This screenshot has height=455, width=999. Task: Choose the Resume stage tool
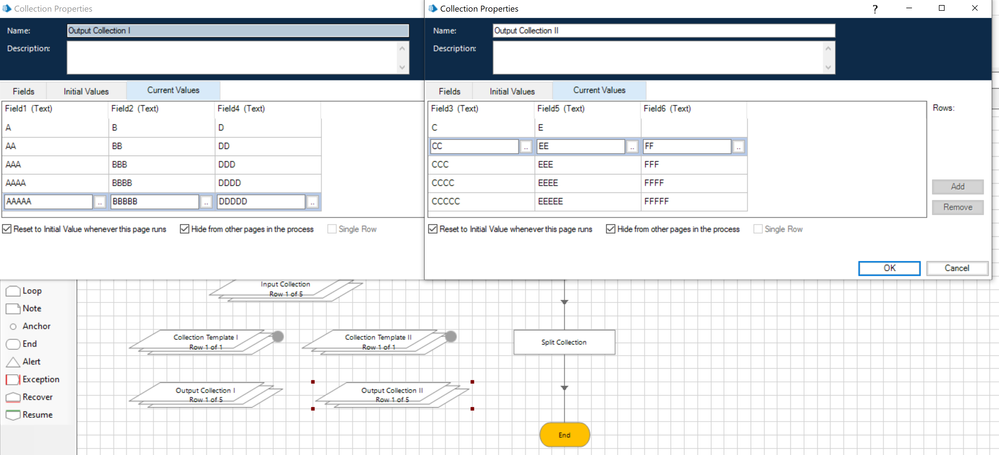point(12,415)
